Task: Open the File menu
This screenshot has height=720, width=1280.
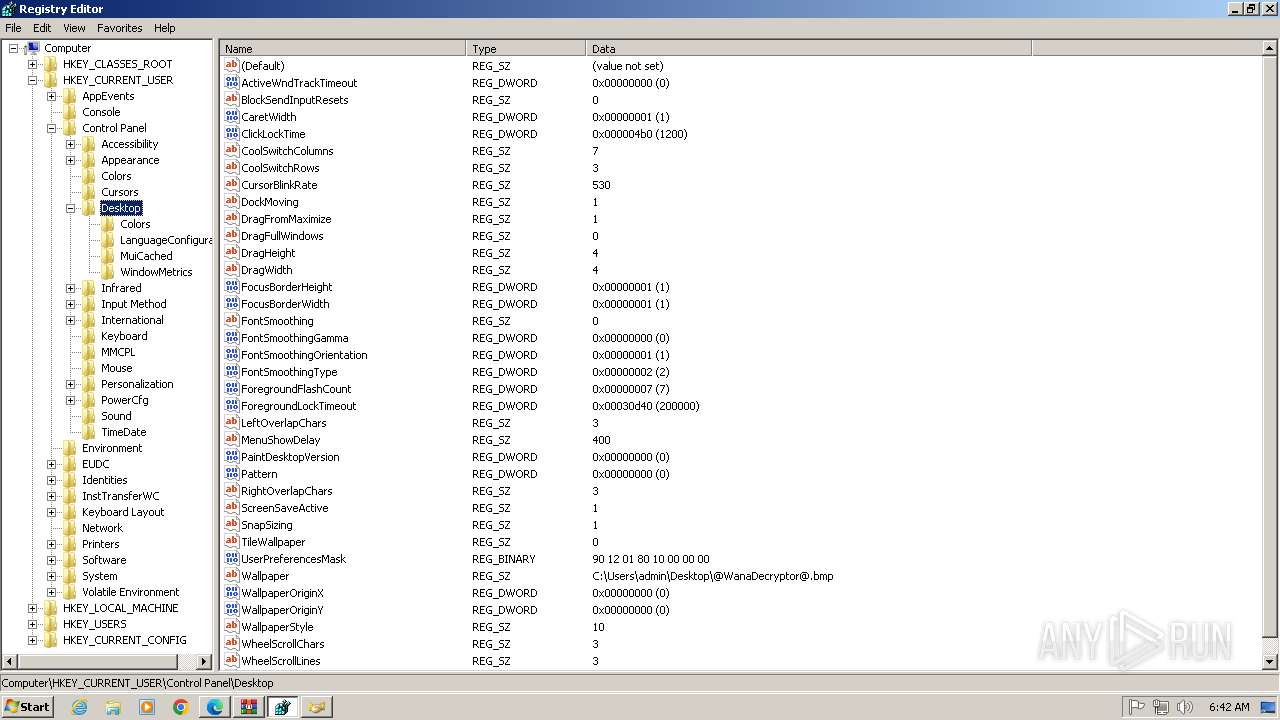Action: pyautogui.click(x=13, y=28)
